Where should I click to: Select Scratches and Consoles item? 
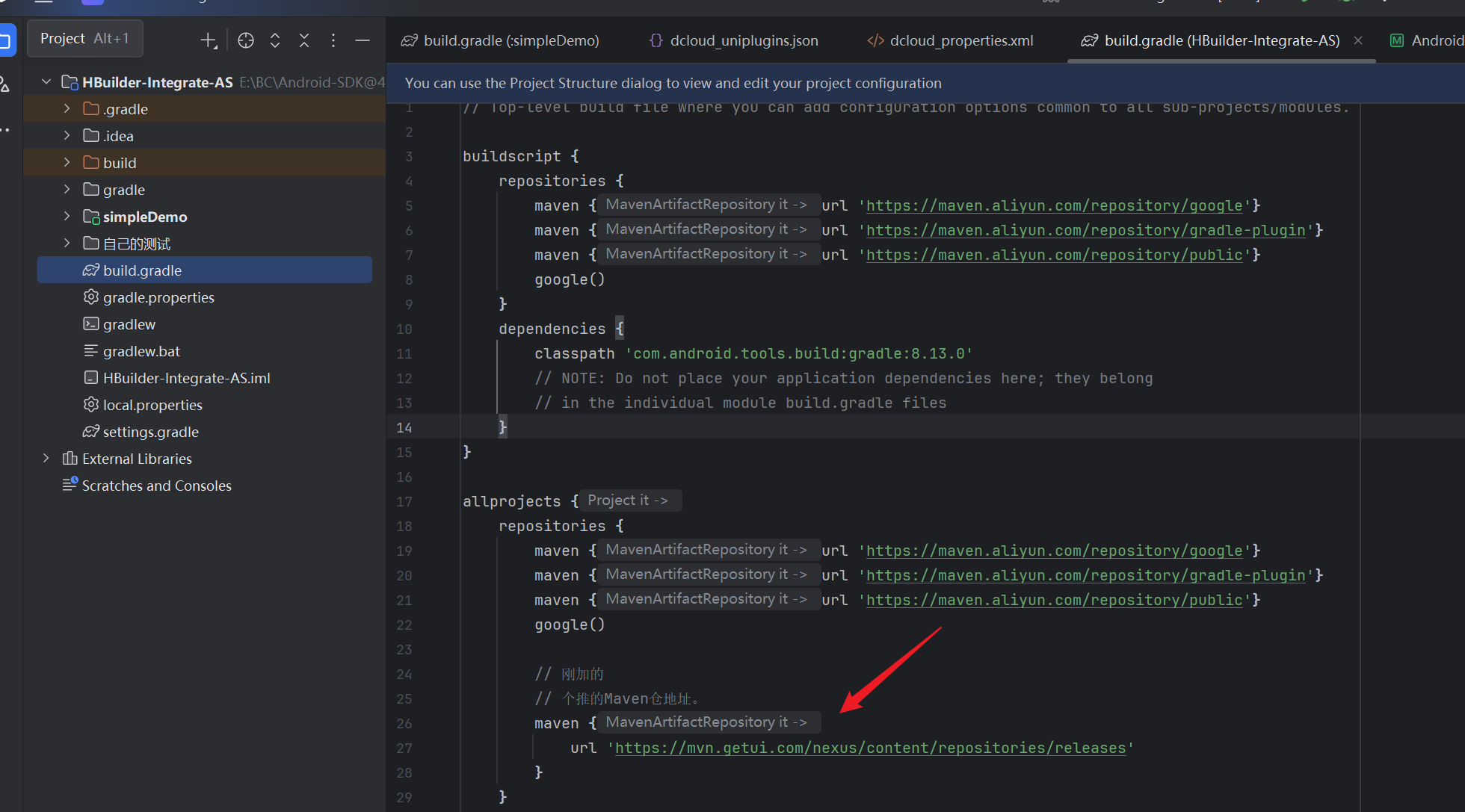pyautogui.click(x=156, y=486)
